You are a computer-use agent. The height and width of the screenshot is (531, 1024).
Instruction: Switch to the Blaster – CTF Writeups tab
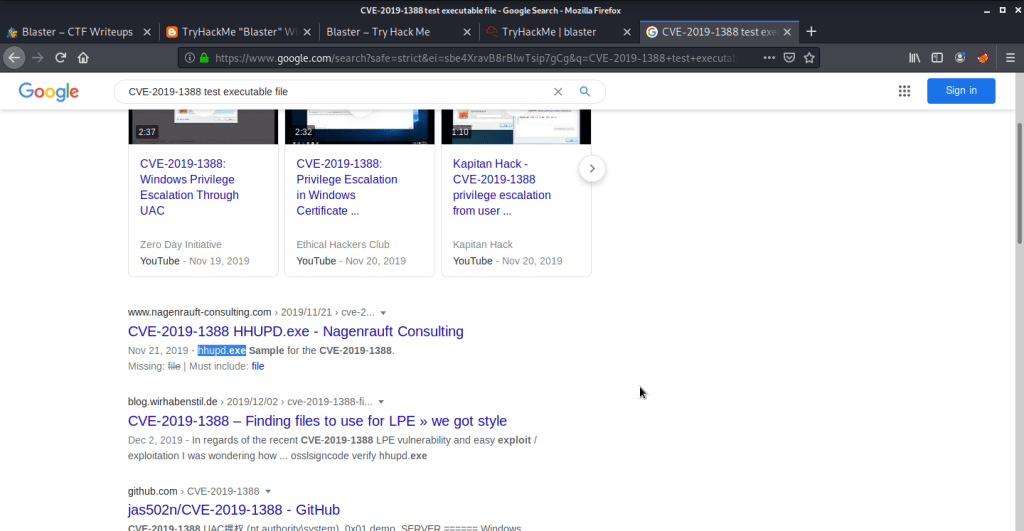point(77,32)
